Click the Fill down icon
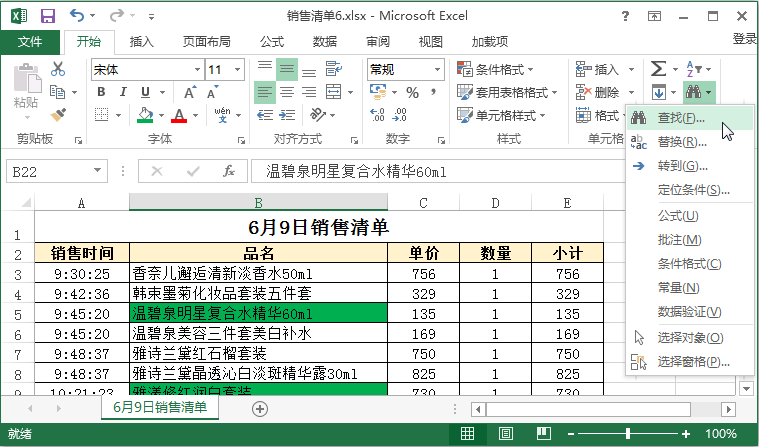 (x=658, y=92)
